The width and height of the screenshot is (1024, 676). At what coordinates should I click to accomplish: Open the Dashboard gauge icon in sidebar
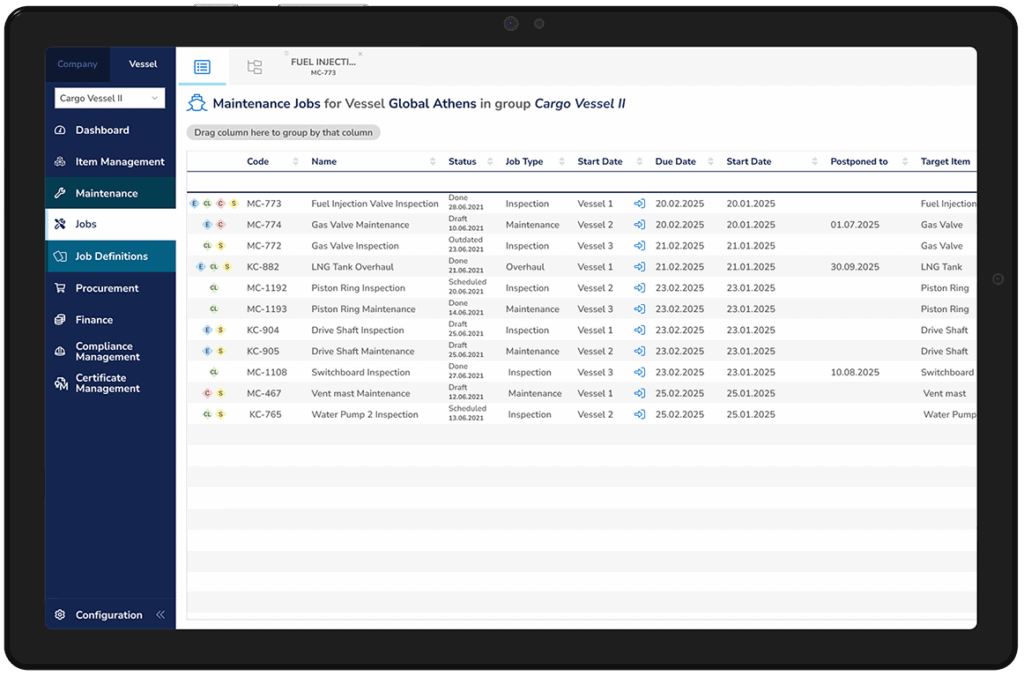click(x=60, y=130)
